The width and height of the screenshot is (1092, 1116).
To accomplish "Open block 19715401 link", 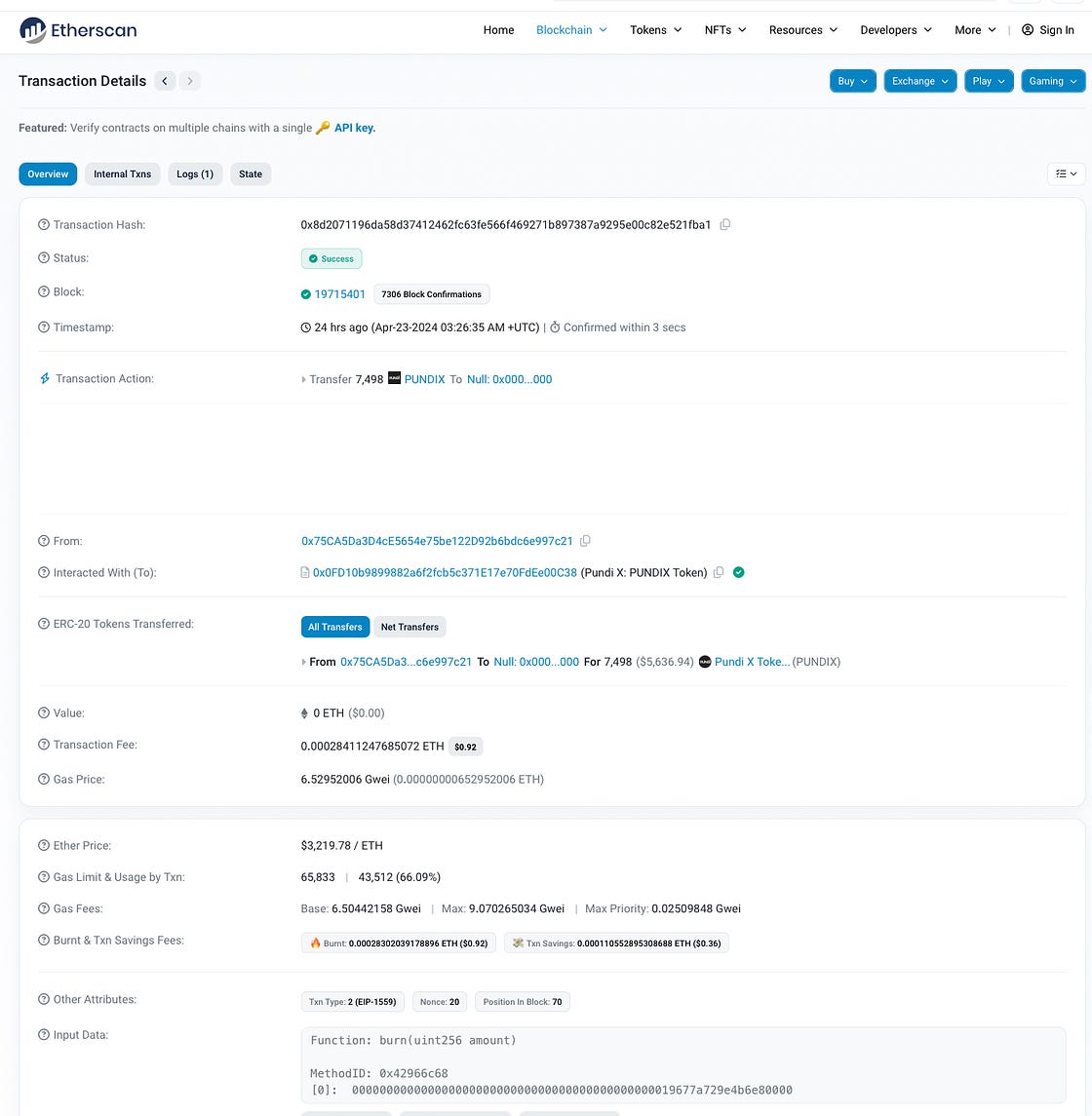I will pyautogui.click(x=339, y=294).
